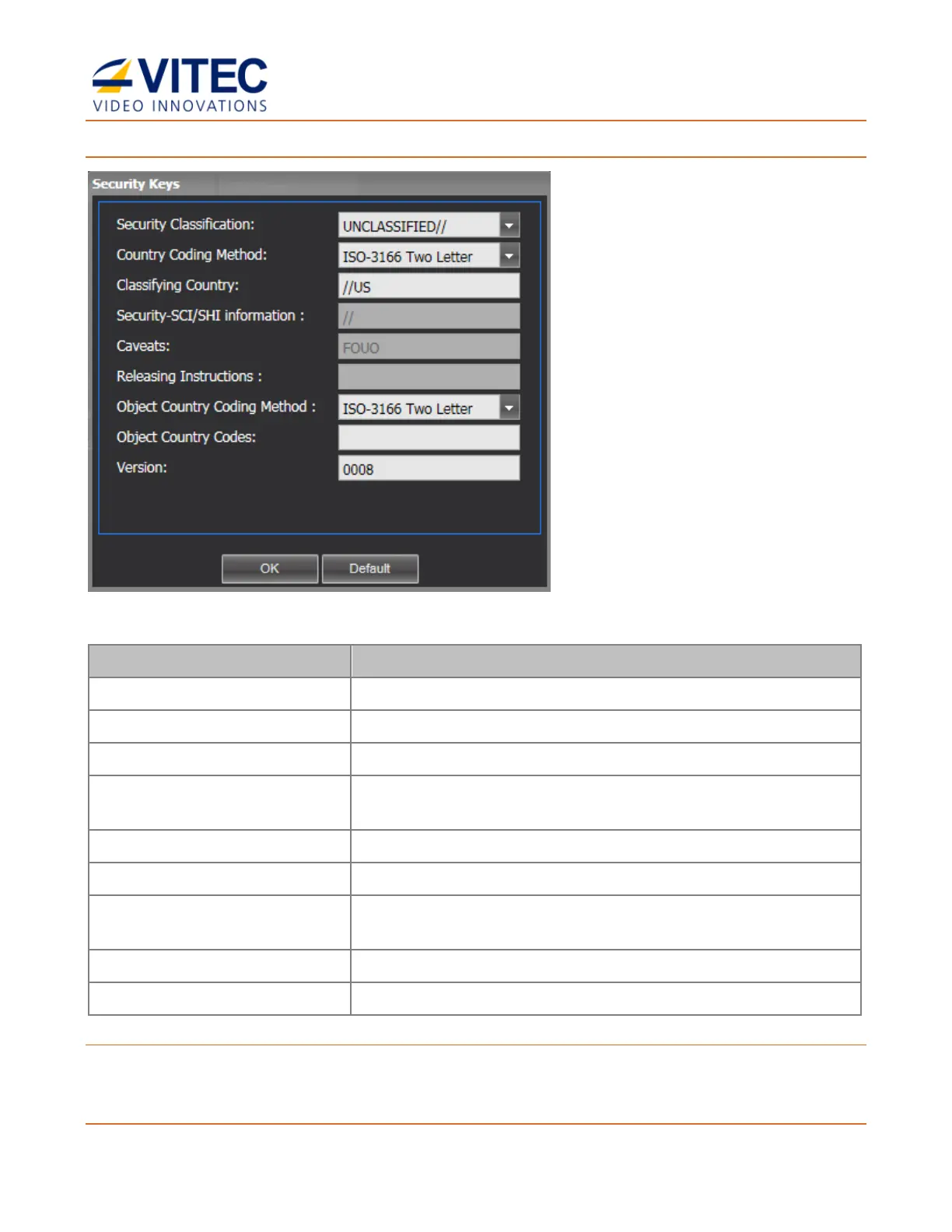Click the Version field showing 0008
Screen dimensions: 952x1232
429,468
